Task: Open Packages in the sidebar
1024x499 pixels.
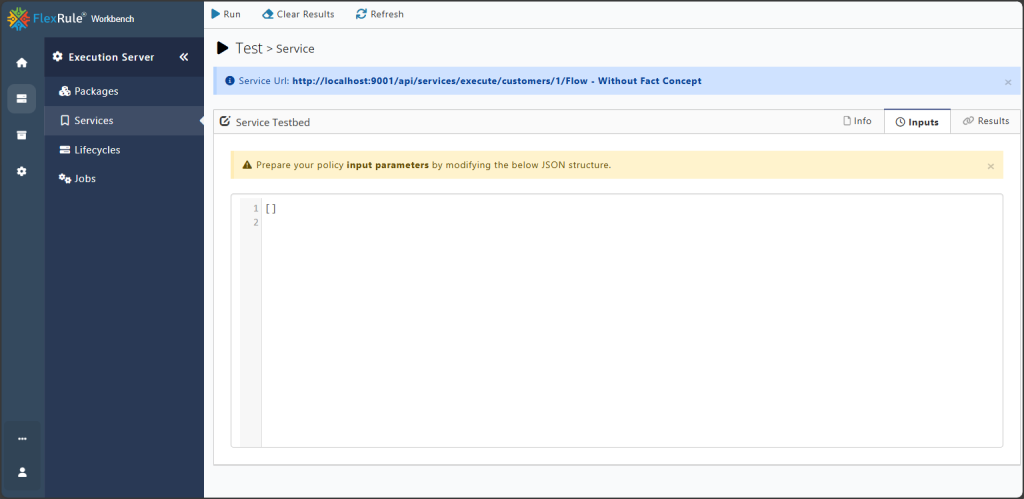Action: pyautogui.click(x=124, y=91)
